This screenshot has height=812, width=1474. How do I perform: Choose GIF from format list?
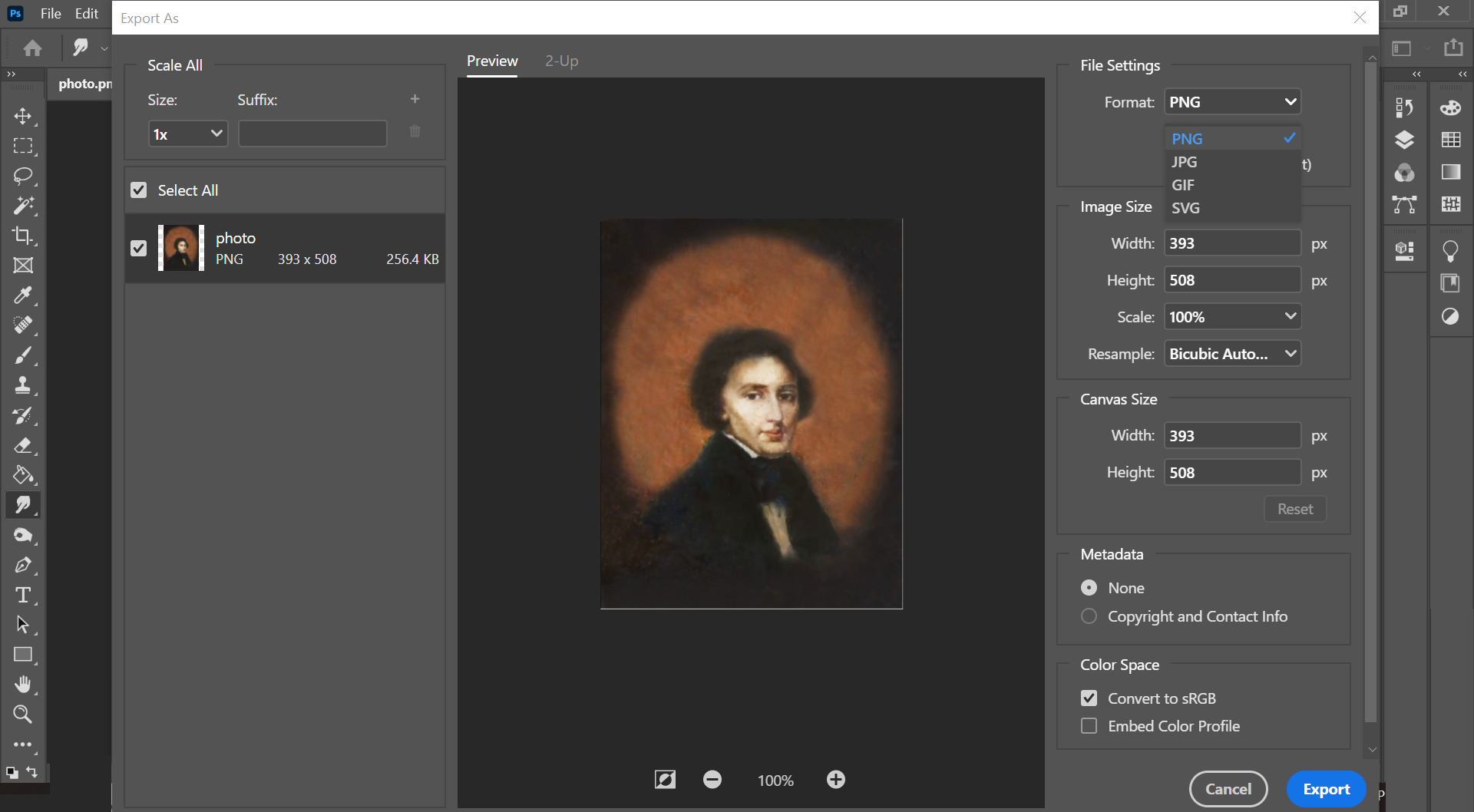click(1232, 185)
